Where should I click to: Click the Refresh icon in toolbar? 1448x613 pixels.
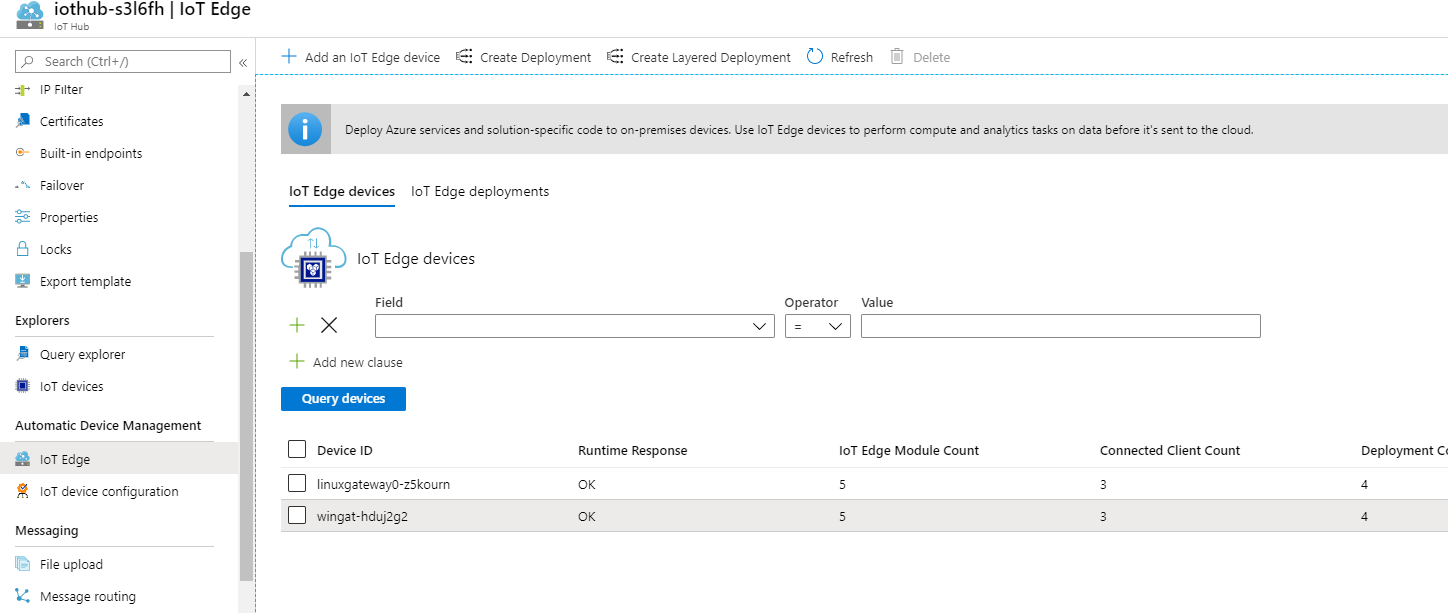coord(815,57)
